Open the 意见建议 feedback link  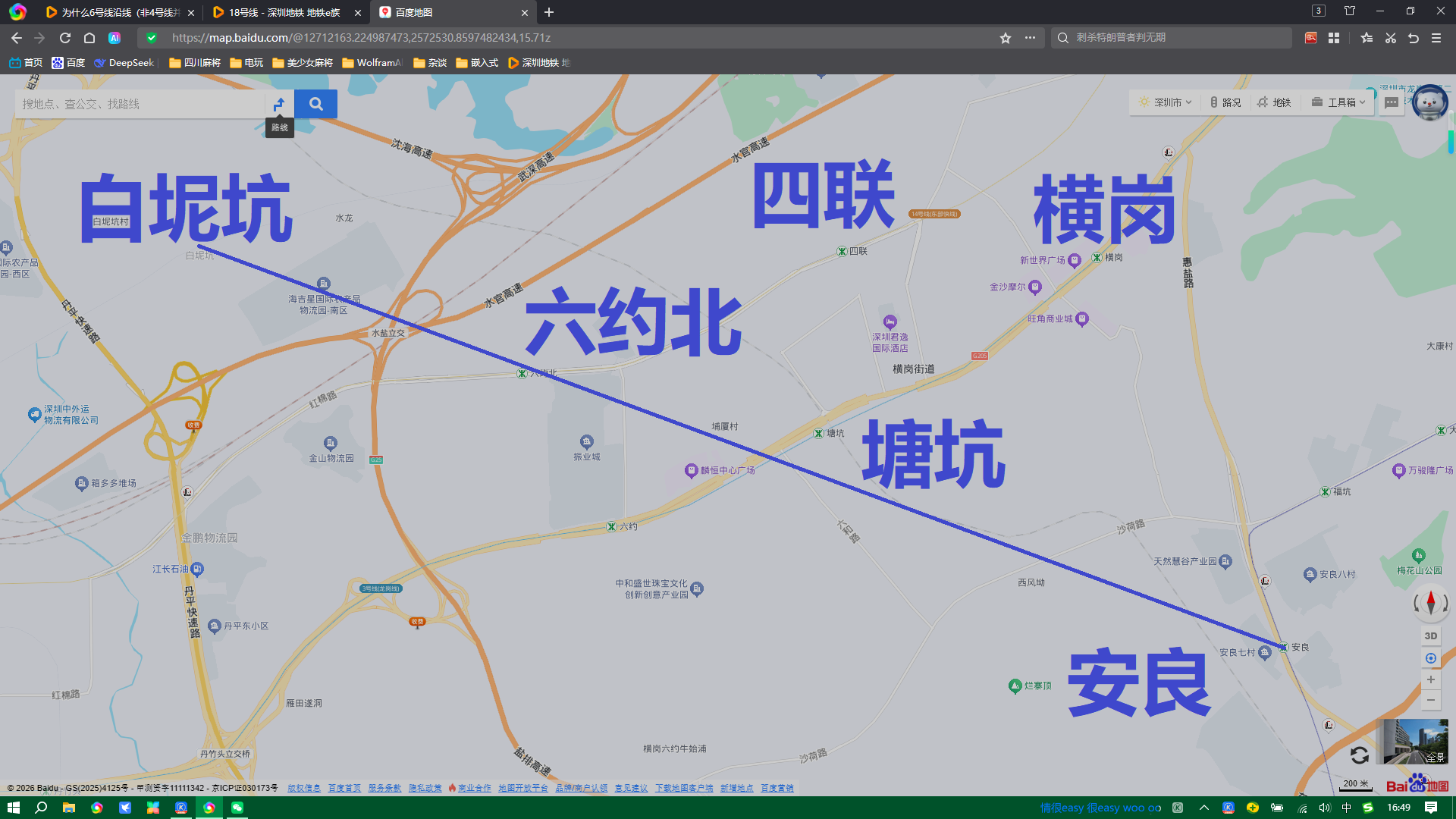point(630,788)
